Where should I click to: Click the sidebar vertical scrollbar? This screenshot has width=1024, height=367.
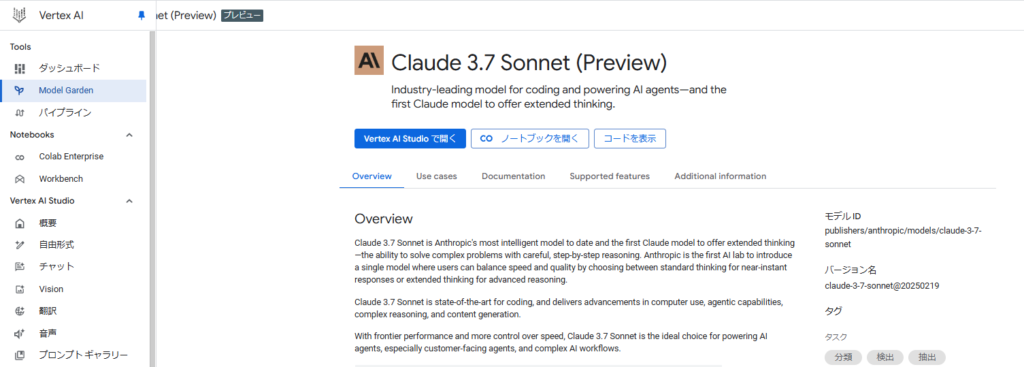(x=152, y=196)
